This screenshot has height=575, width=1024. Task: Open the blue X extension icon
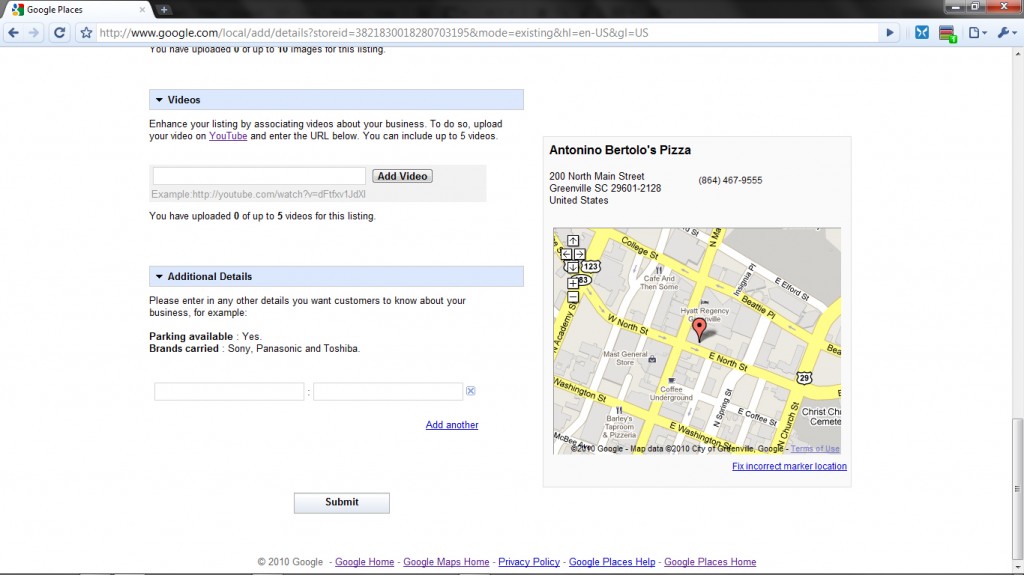point(921,33)
